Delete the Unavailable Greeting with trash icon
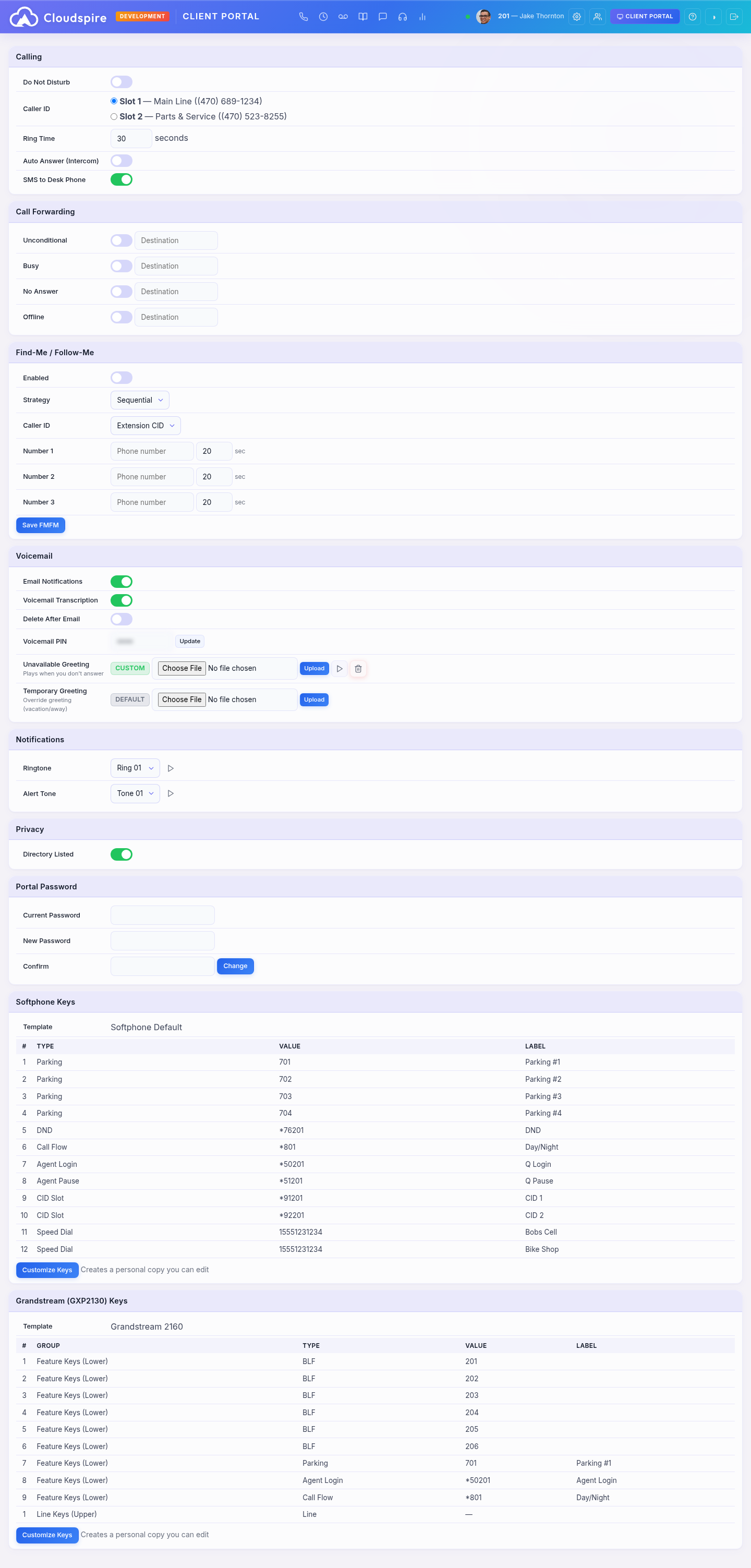 (x=358, y=668)
